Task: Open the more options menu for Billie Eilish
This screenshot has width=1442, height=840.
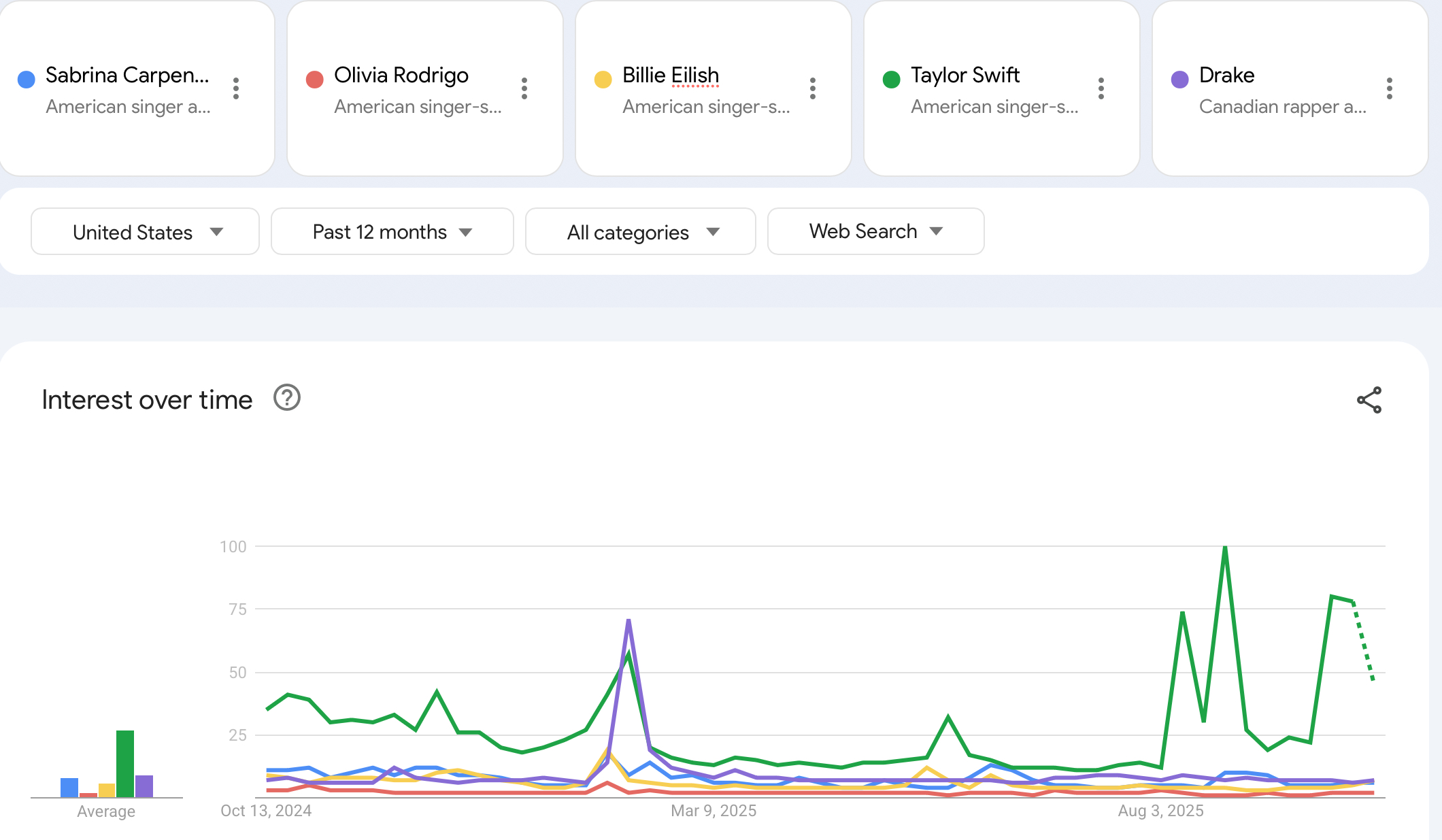Action: tap(813, 88)
